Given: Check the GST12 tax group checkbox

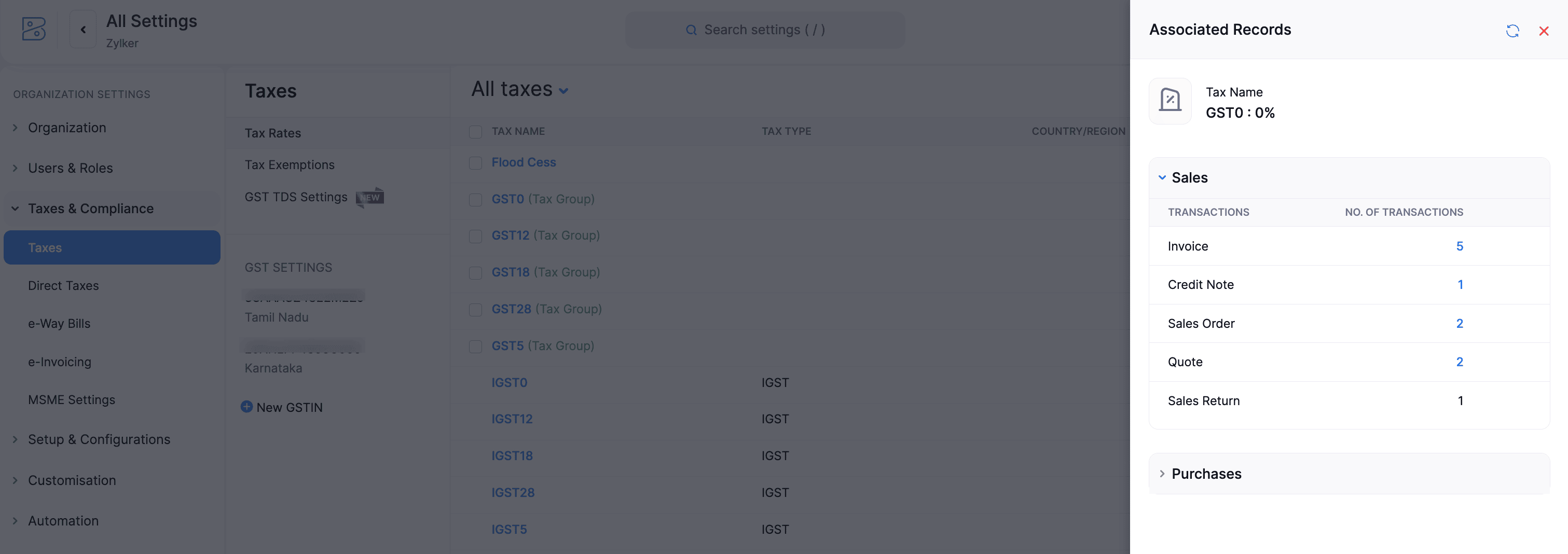Looking at the screenshot, I should point(475,236).
